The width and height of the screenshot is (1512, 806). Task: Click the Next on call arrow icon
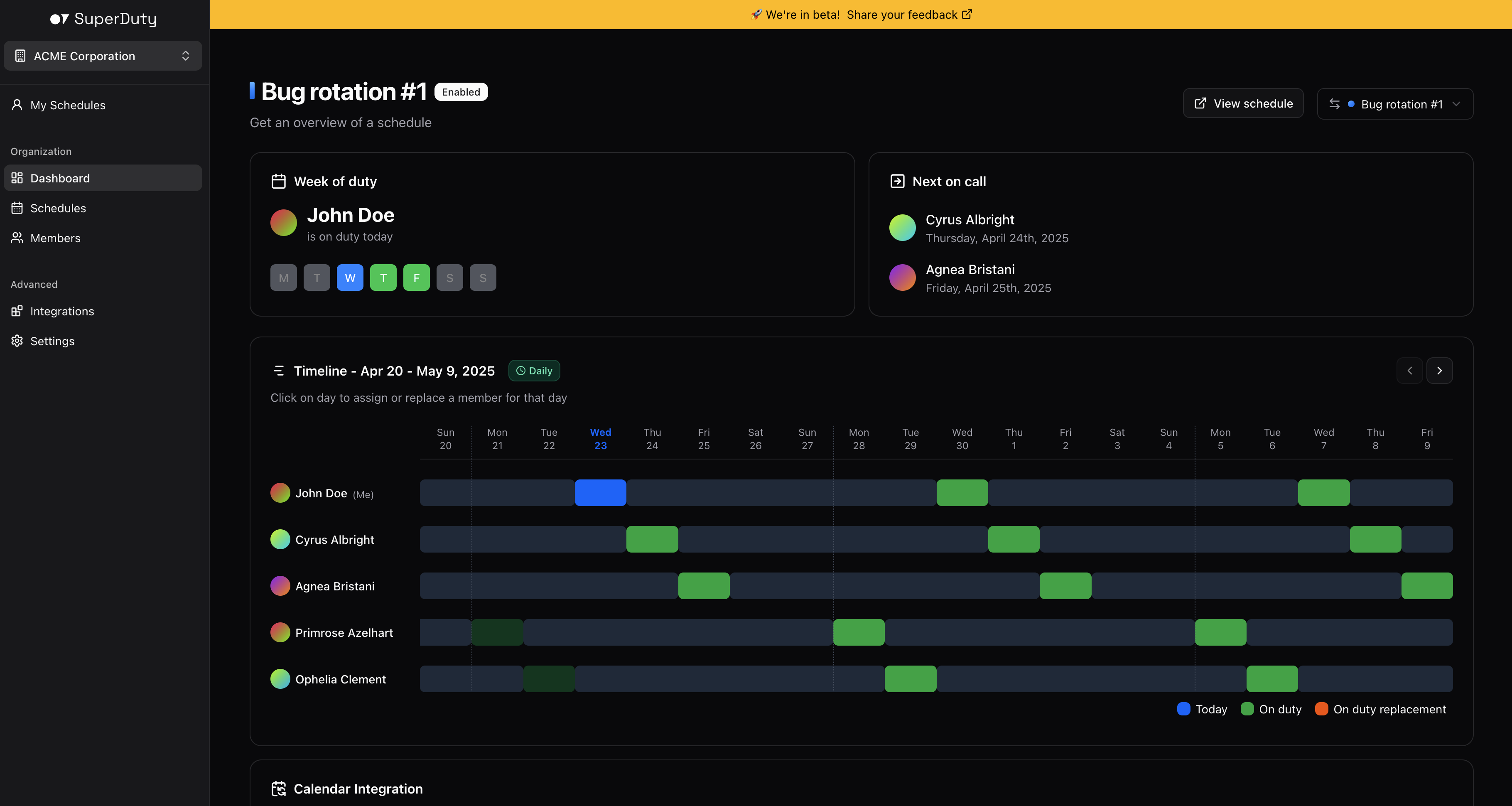pos(898,181)
